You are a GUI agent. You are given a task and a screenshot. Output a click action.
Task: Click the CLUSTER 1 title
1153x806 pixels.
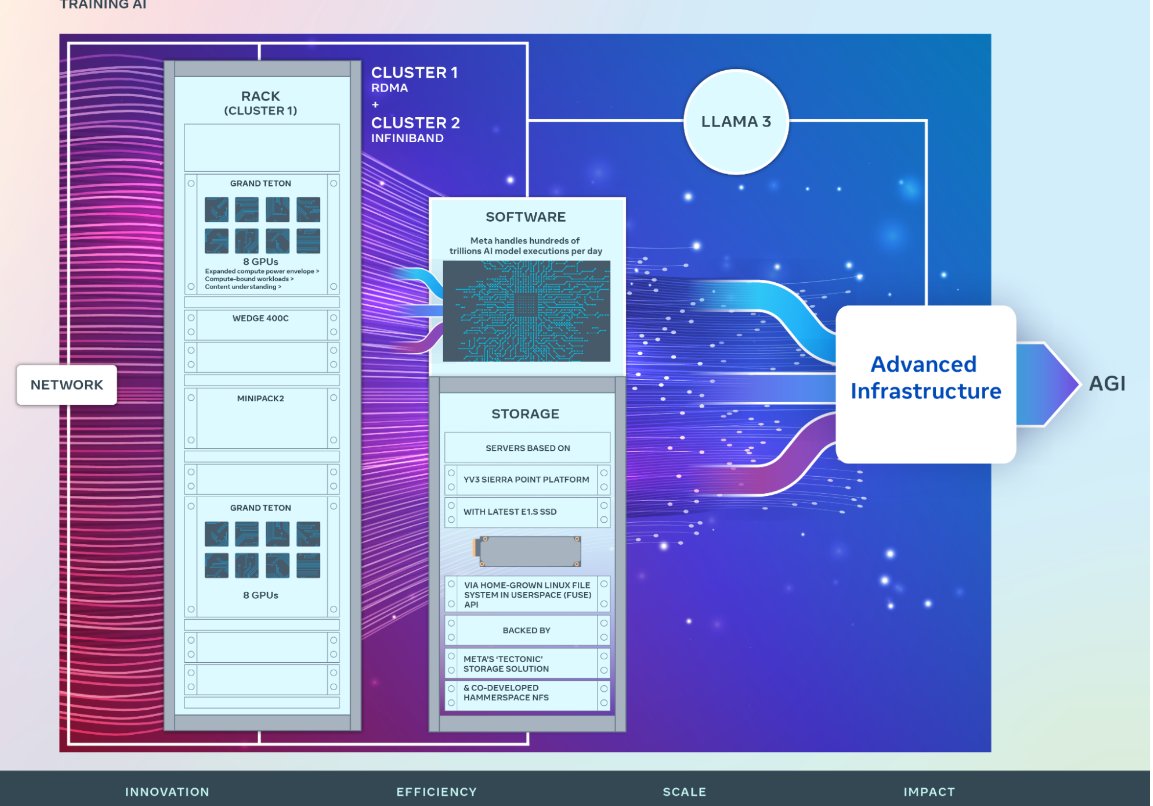(x=414, y=73)
